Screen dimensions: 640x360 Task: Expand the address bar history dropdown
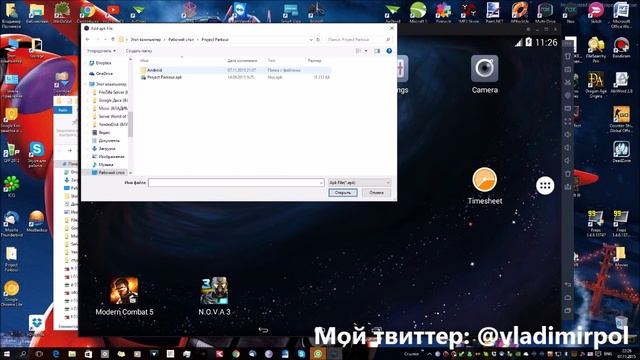coord(311,40)
